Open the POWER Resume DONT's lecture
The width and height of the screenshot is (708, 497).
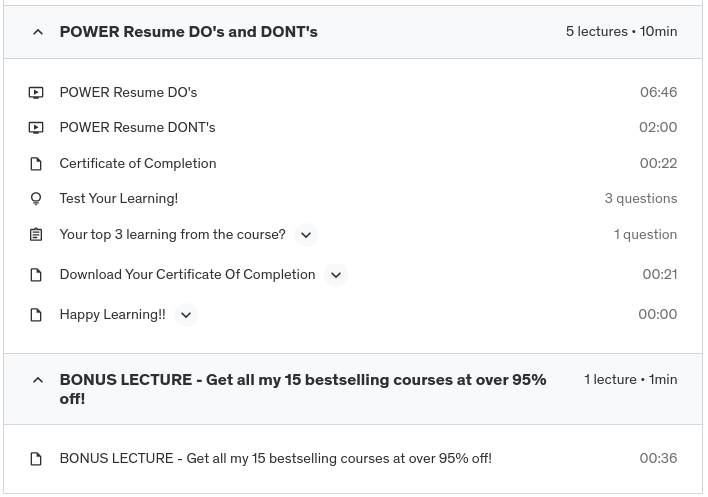[x=137, y=128]
